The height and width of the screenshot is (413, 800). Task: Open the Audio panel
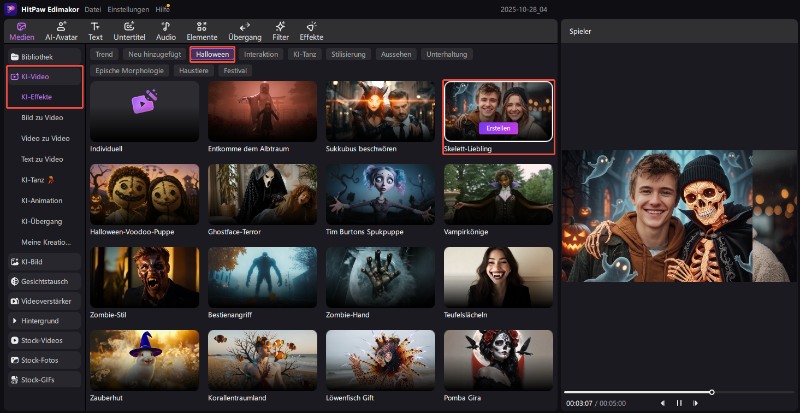[x=166, y=30]
